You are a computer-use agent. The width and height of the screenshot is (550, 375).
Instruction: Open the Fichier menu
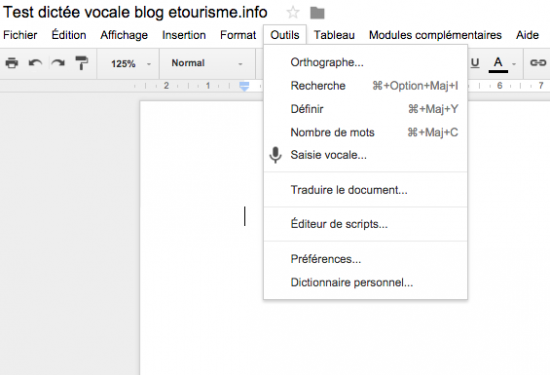tap(20, 35)
